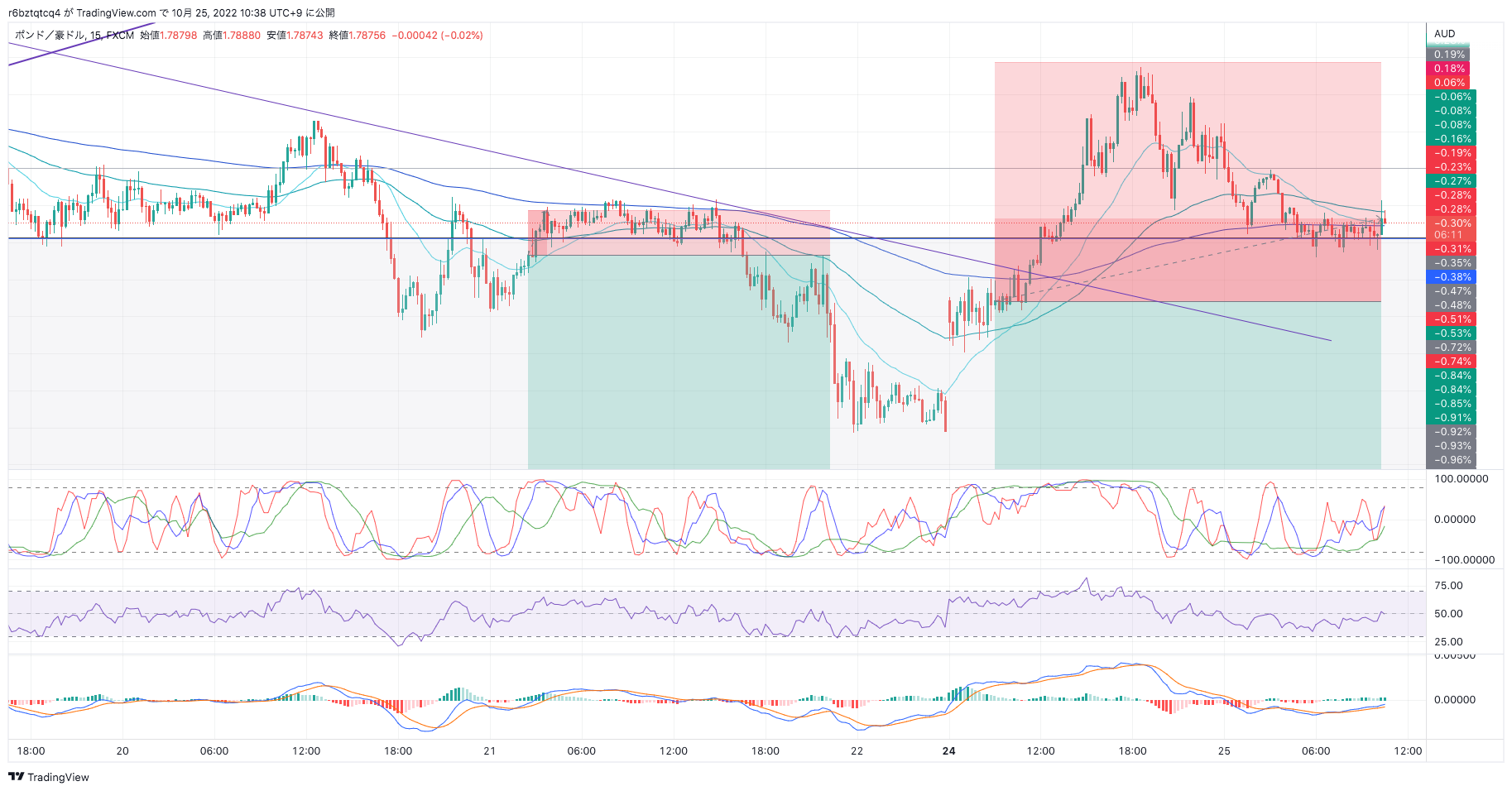Click the 終値1.78756 close value
The width and height of the screenshot is (1512, 791).
tap(358, 36)
